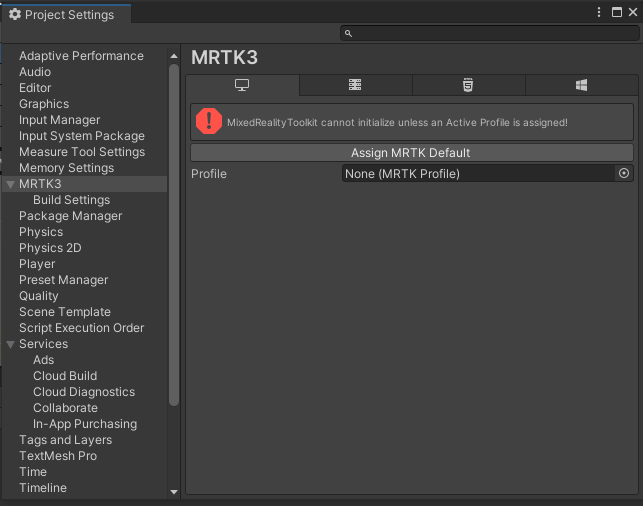The width and height of the screenshot is (643, 506).
Task: Choose the Windows UWP platform tab
Action: coord(581,85)
